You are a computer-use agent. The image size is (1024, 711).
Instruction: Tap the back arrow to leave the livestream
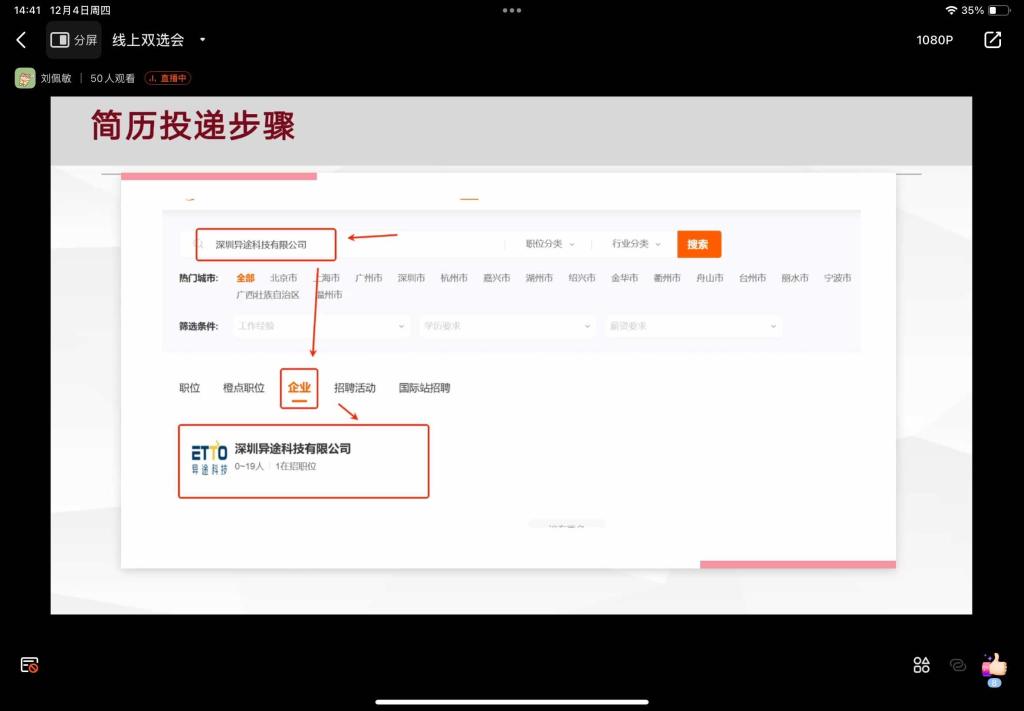(21, 40)
